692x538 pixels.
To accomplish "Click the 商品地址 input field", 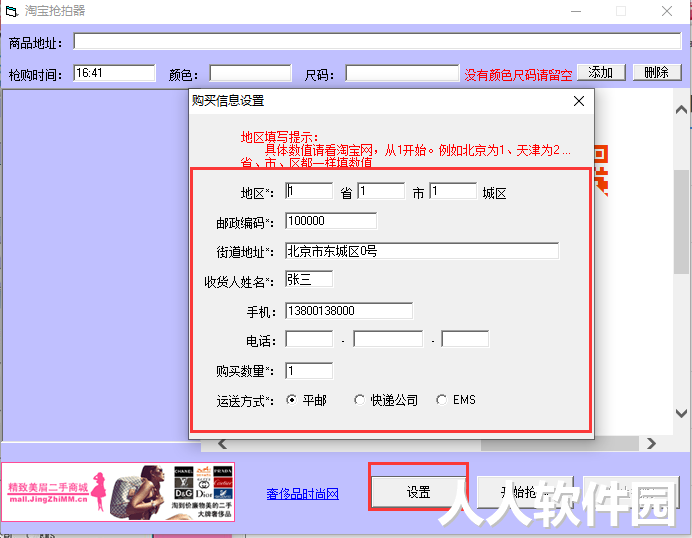I will coord(377,41).
